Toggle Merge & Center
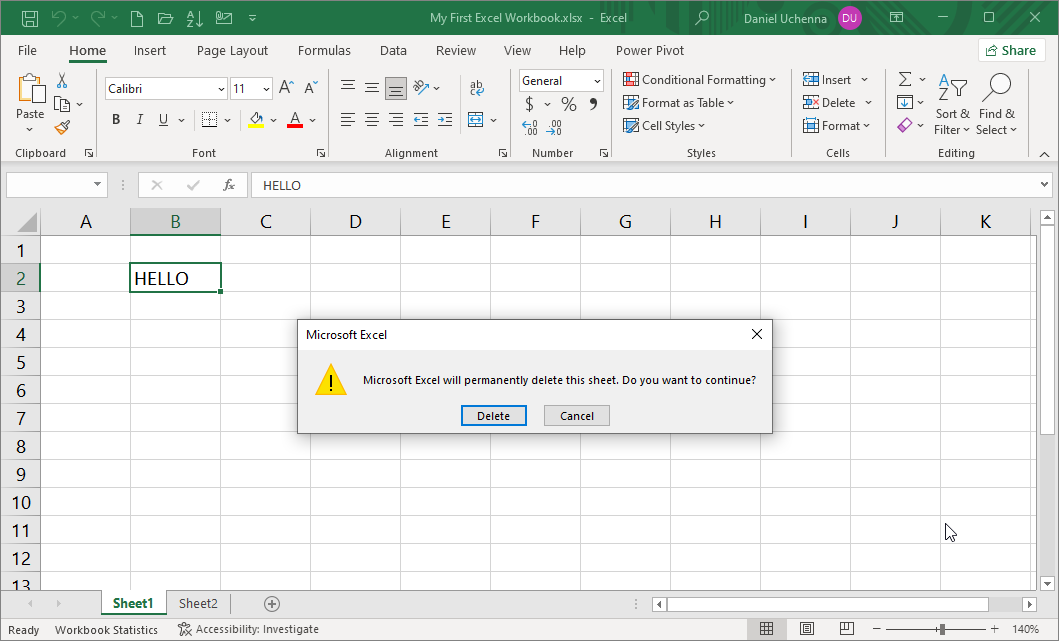 pos(476,119)
